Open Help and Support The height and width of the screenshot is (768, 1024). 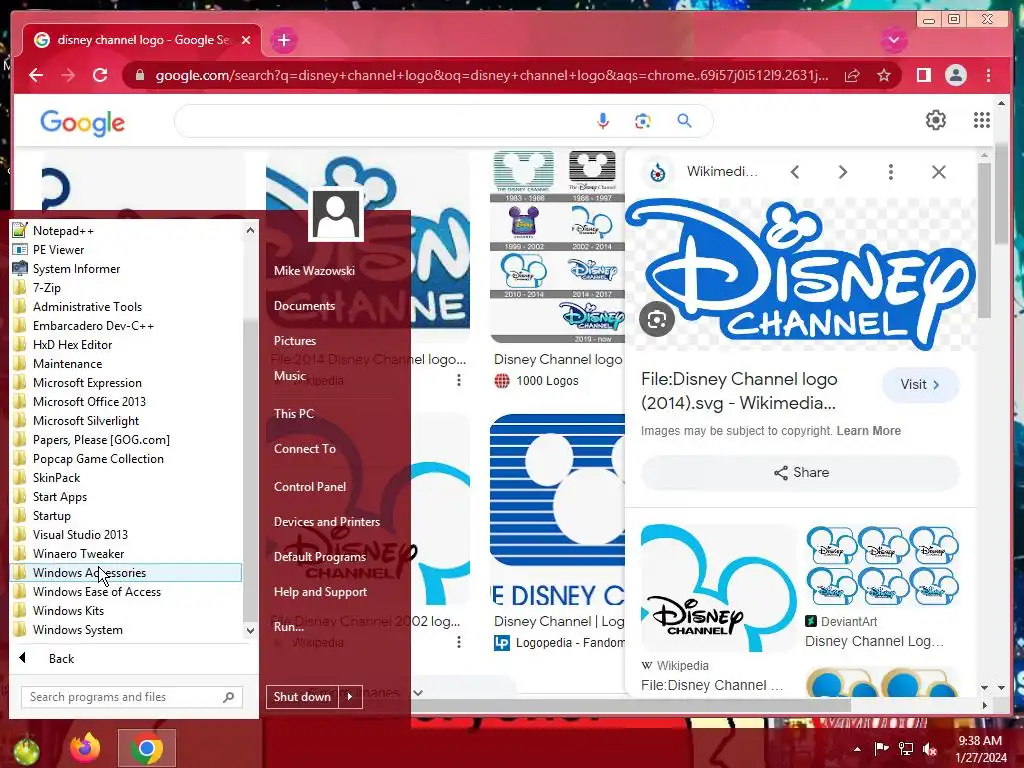point(321,592)
